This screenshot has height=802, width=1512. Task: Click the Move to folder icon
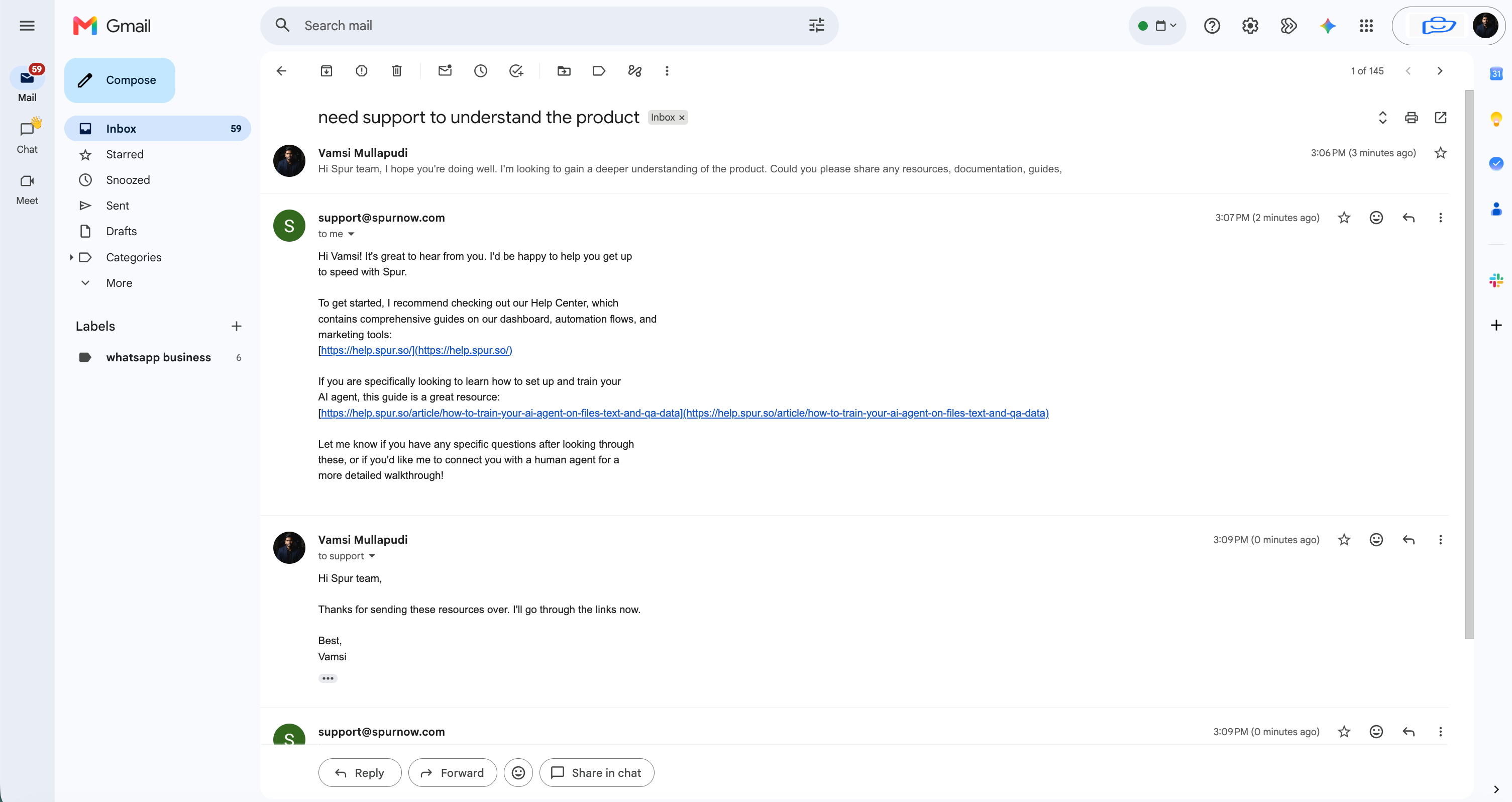click(564, 71)
